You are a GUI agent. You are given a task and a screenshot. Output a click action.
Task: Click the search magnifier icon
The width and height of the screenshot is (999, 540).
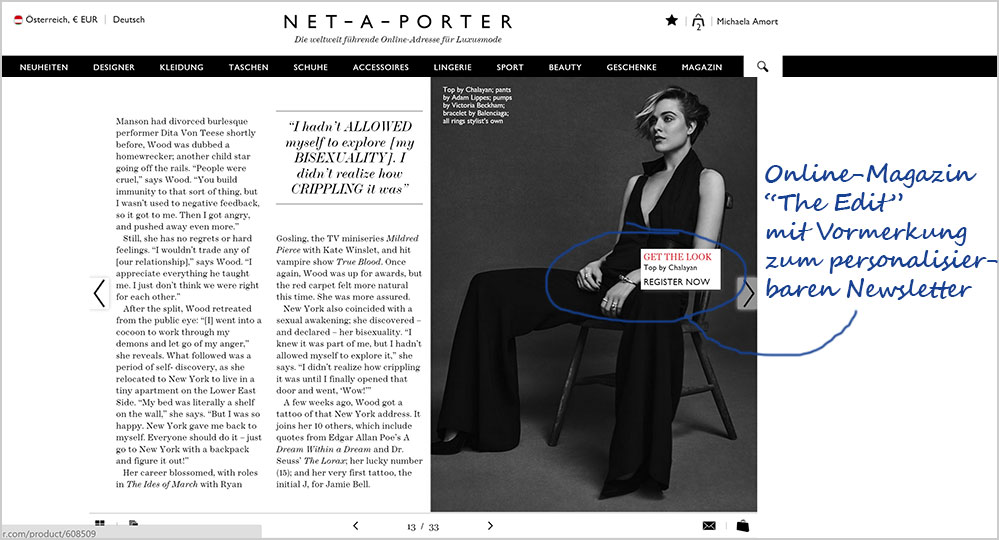762,66
